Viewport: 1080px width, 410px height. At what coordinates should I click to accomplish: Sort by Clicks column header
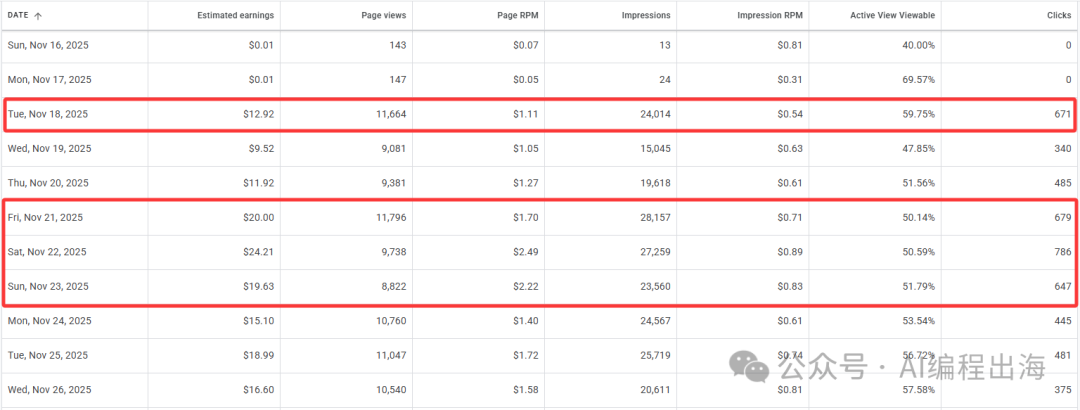[1059, 15]
